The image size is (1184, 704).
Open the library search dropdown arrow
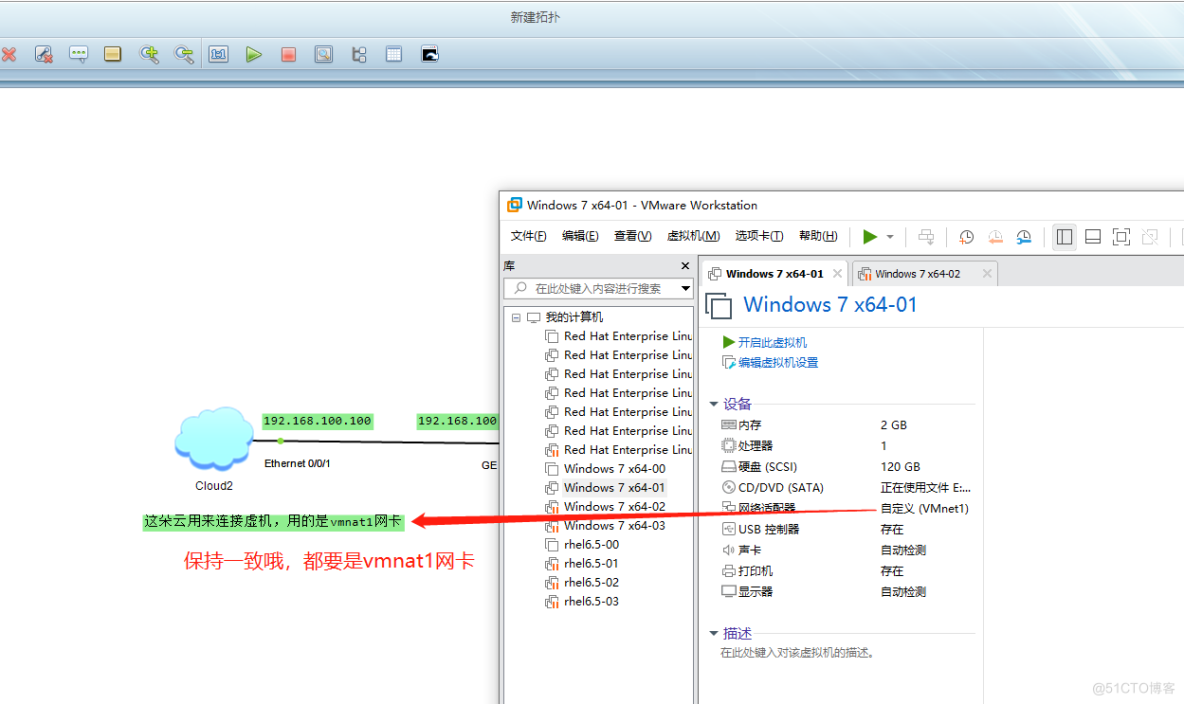coord(686,289)
